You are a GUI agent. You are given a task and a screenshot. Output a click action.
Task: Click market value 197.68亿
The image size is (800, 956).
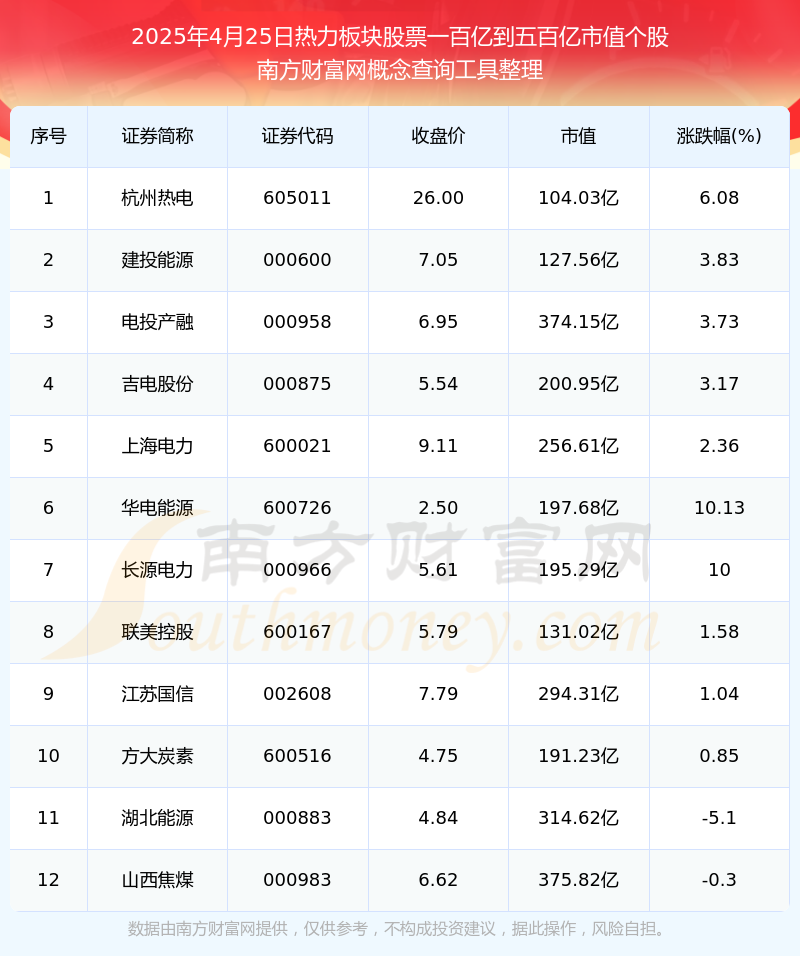pos(578,508)
